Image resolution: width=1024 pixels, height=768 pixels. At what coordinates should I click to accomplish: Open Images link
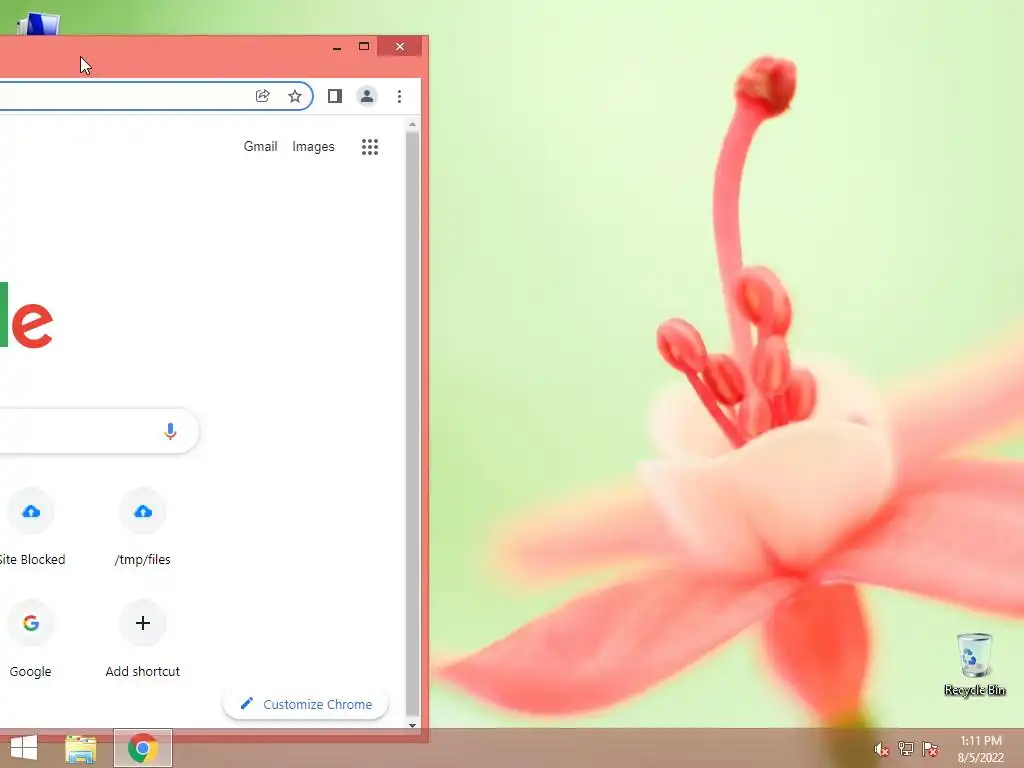pyautogui.click(x=313, y=146)
